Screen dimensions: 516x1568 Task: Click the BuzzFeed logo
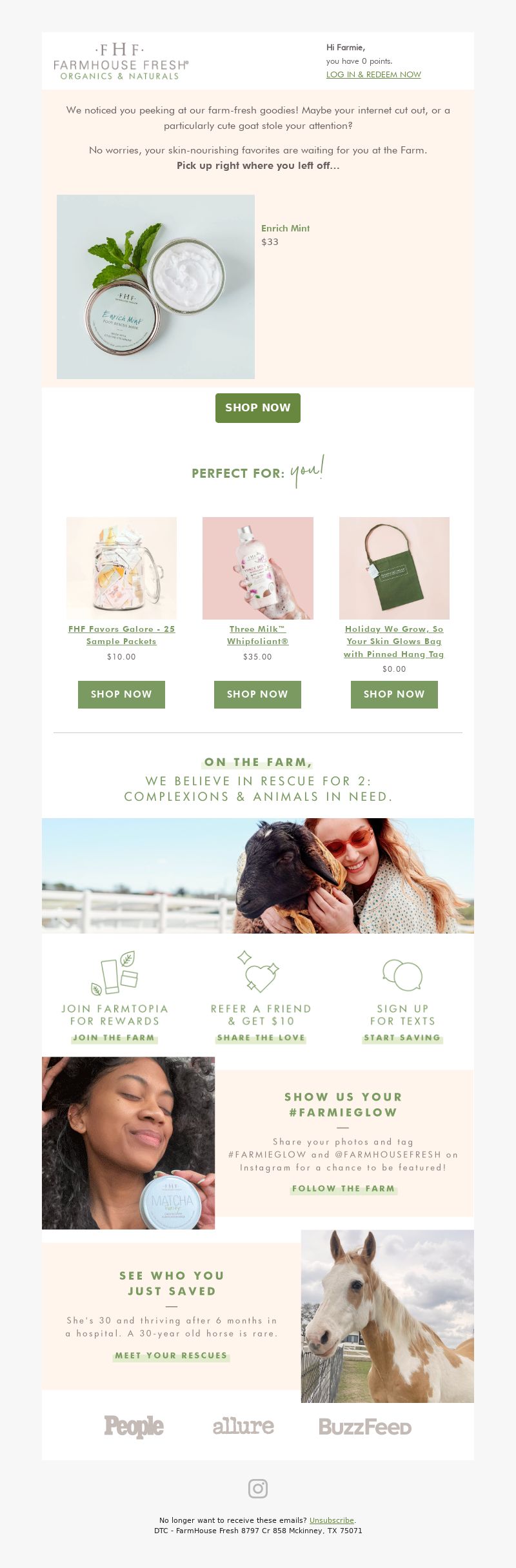click(x=365, y=1427)
